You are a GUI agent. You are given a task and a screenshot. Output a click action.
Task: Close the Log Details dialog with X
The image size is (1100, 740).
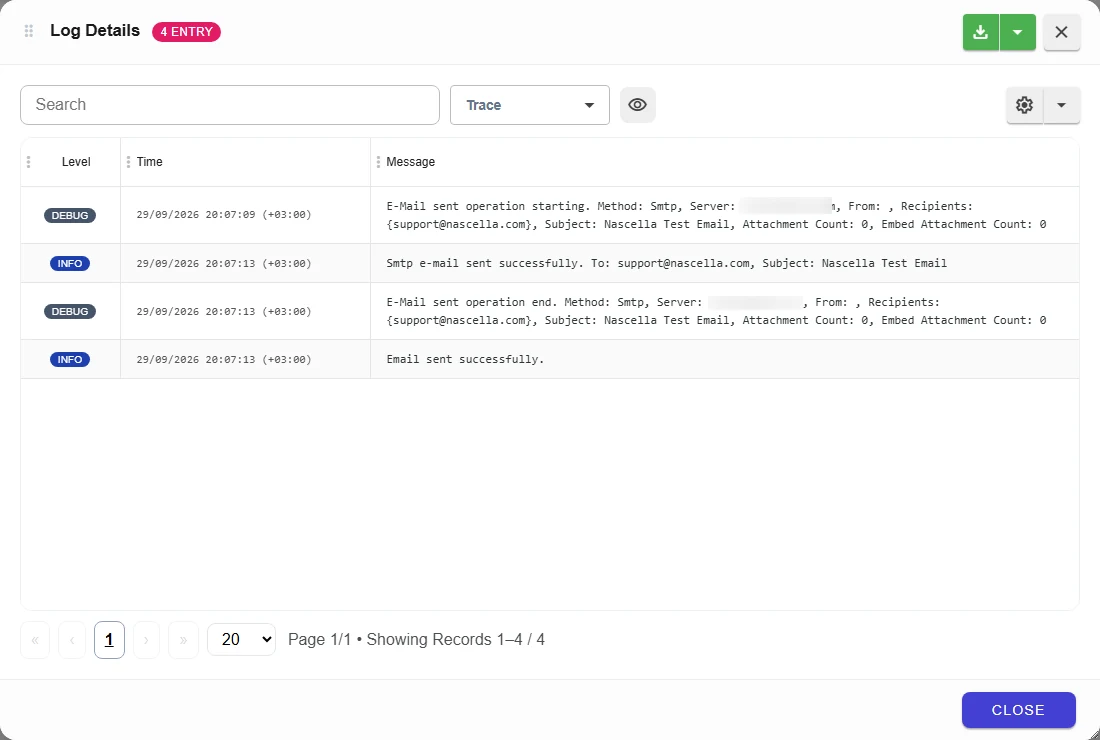(x=1061, y=32)
